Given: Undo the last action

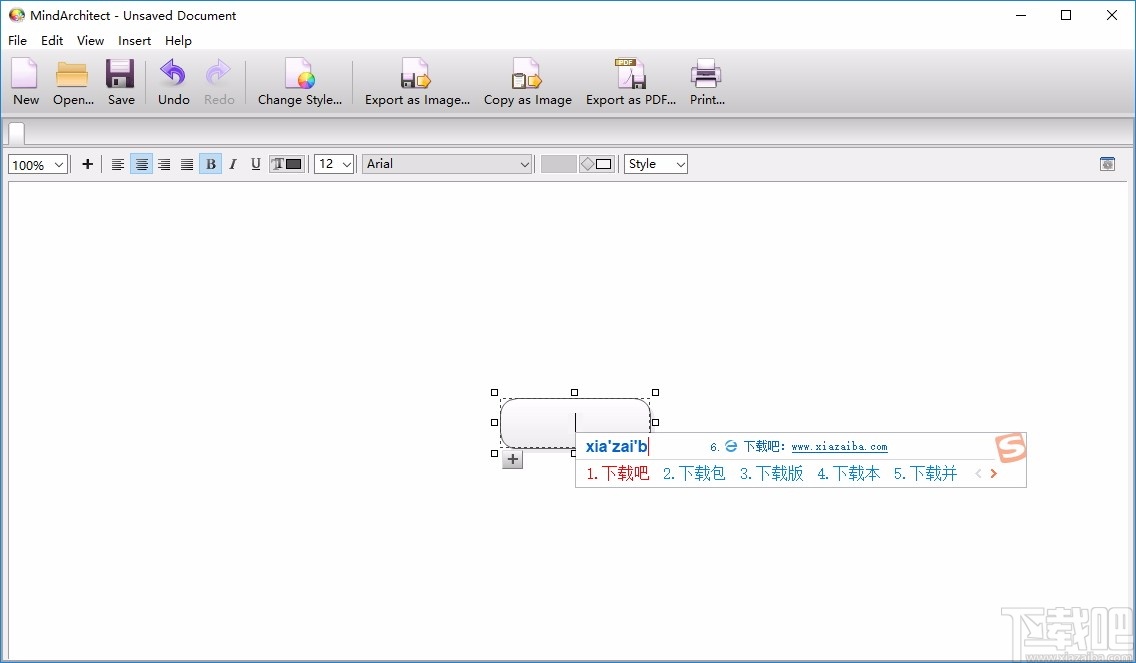Looking at the screenshot, I should [x=173, y=82].
